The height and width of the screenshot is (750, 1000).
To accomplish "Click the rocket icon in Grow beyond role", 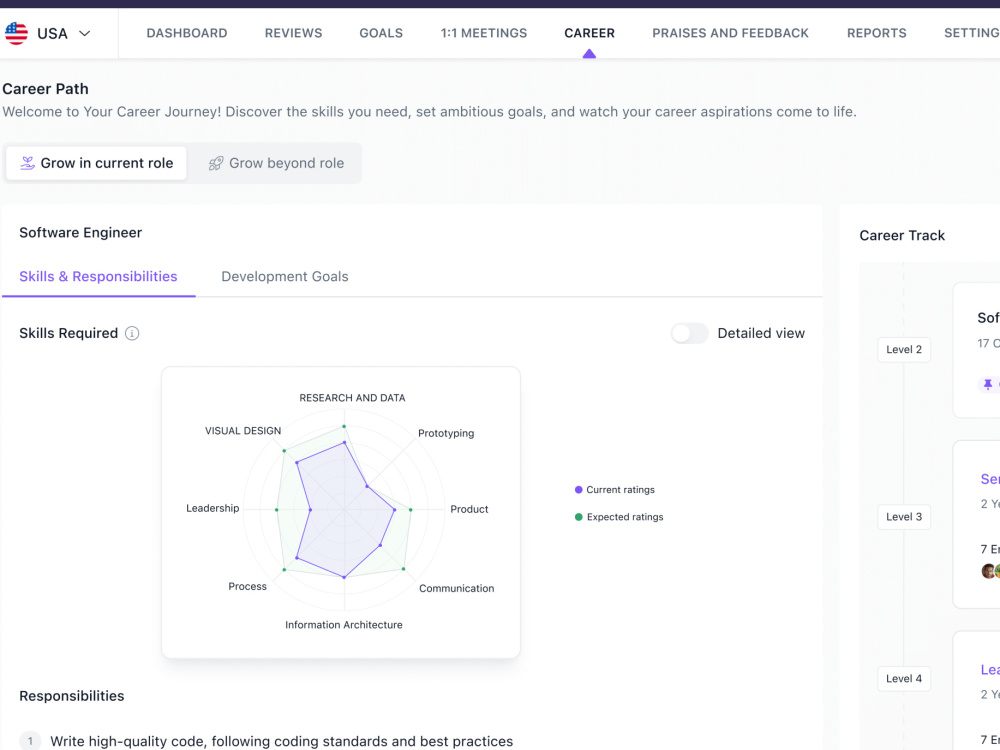I will pyautogui.click(x=216, y=163).
